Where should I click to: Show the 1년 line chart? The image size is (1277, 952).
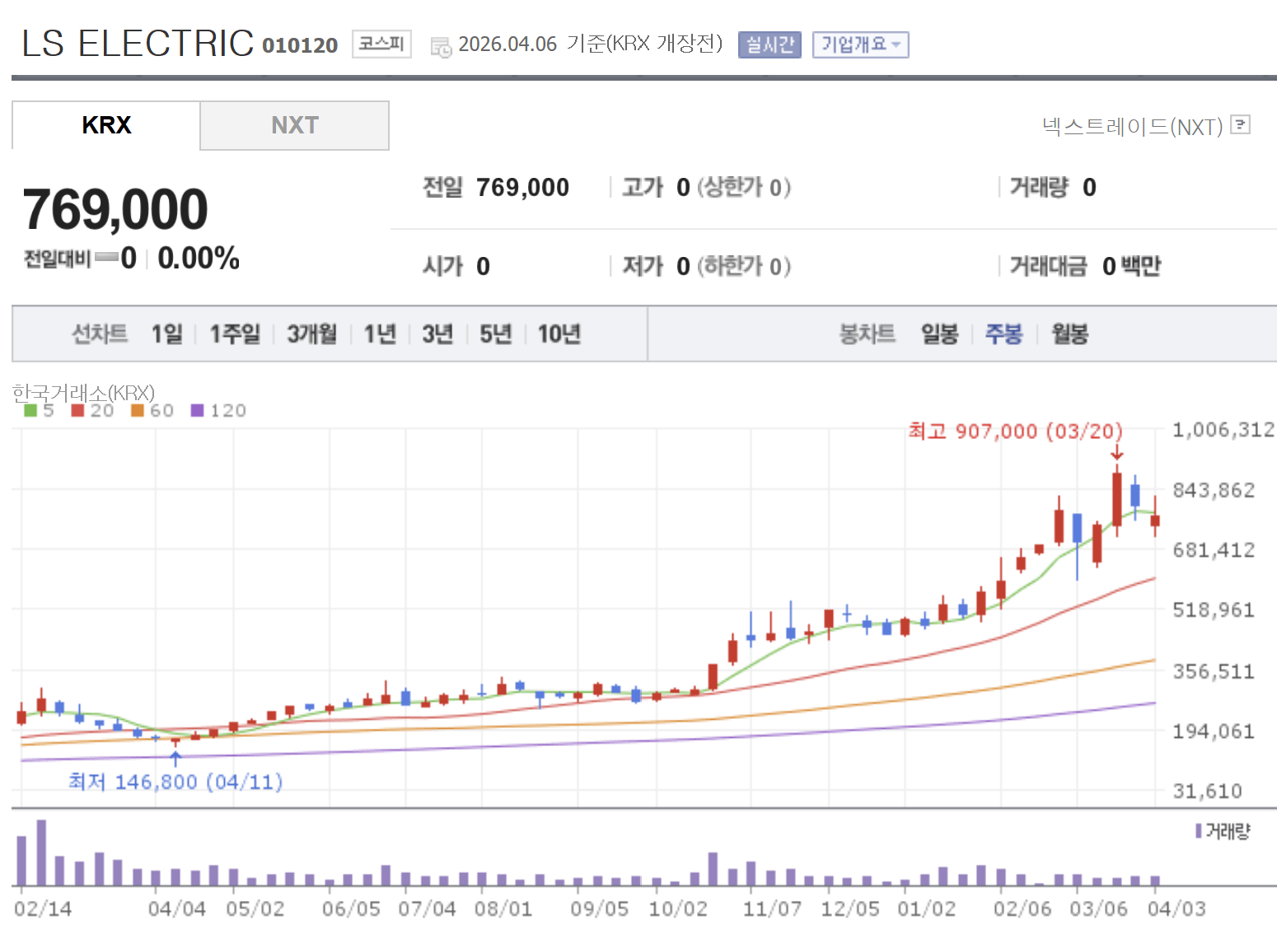[381, 334]
